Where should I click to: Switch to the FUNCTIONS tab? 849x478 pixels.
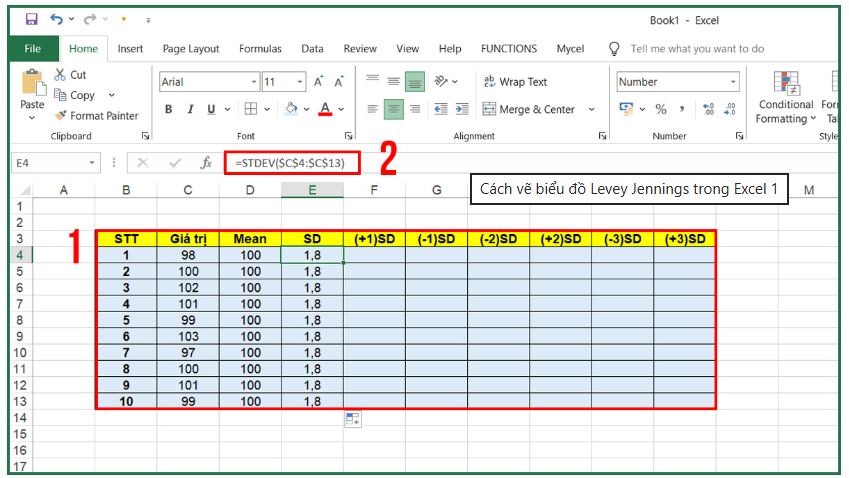pos(509,49)
